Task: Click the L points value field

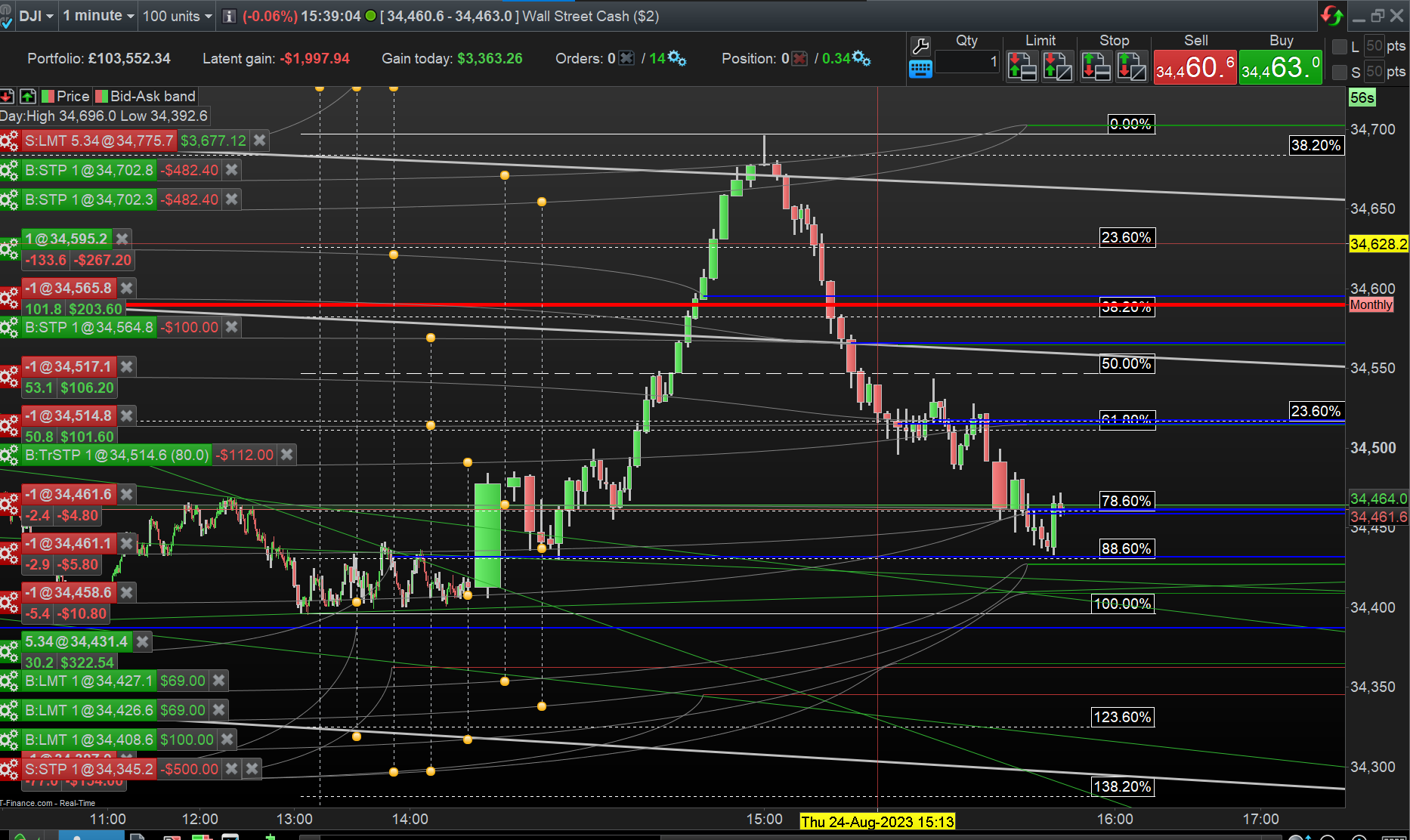Action: (x=1374, y=46)
